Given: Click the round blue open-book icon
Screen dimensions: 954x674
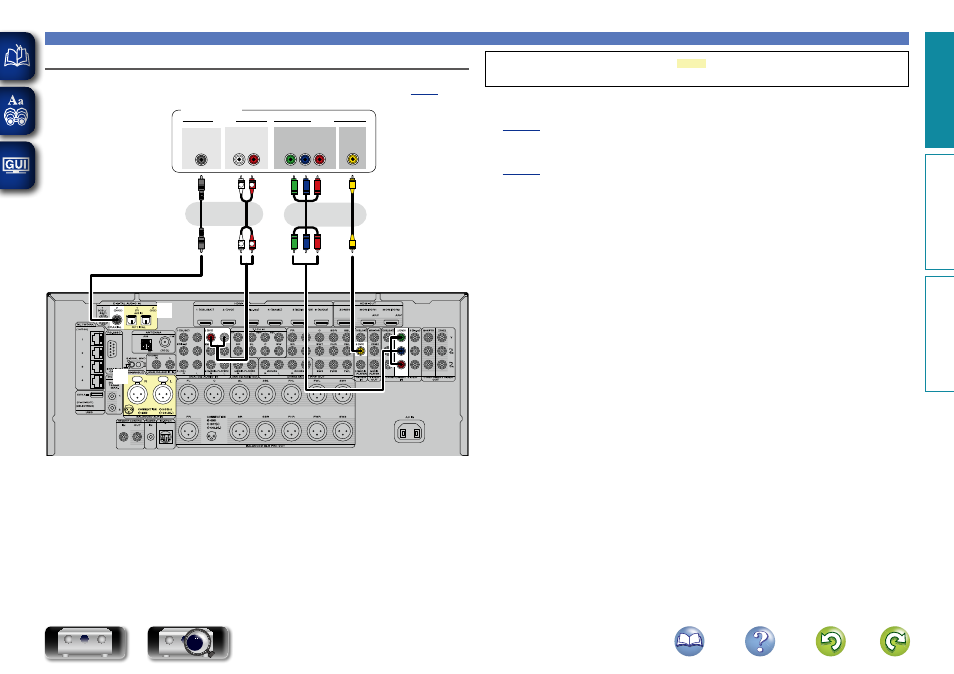Looking at the screenshot, I should 689,641.
